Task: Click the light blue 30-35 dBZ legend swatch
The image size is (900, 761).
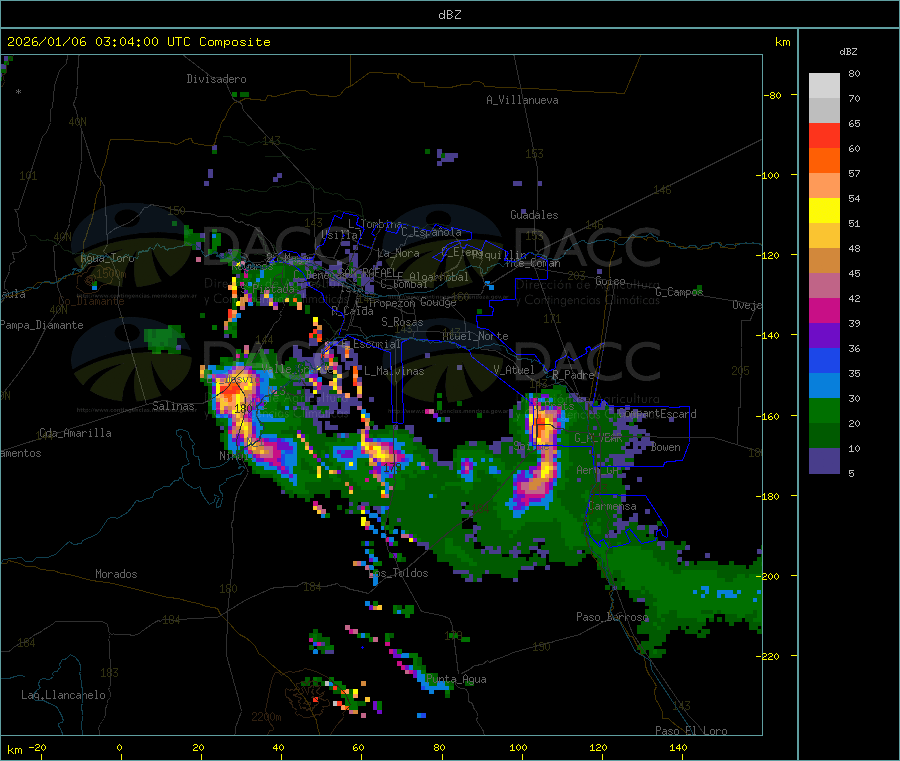Action: coord(824,386)
